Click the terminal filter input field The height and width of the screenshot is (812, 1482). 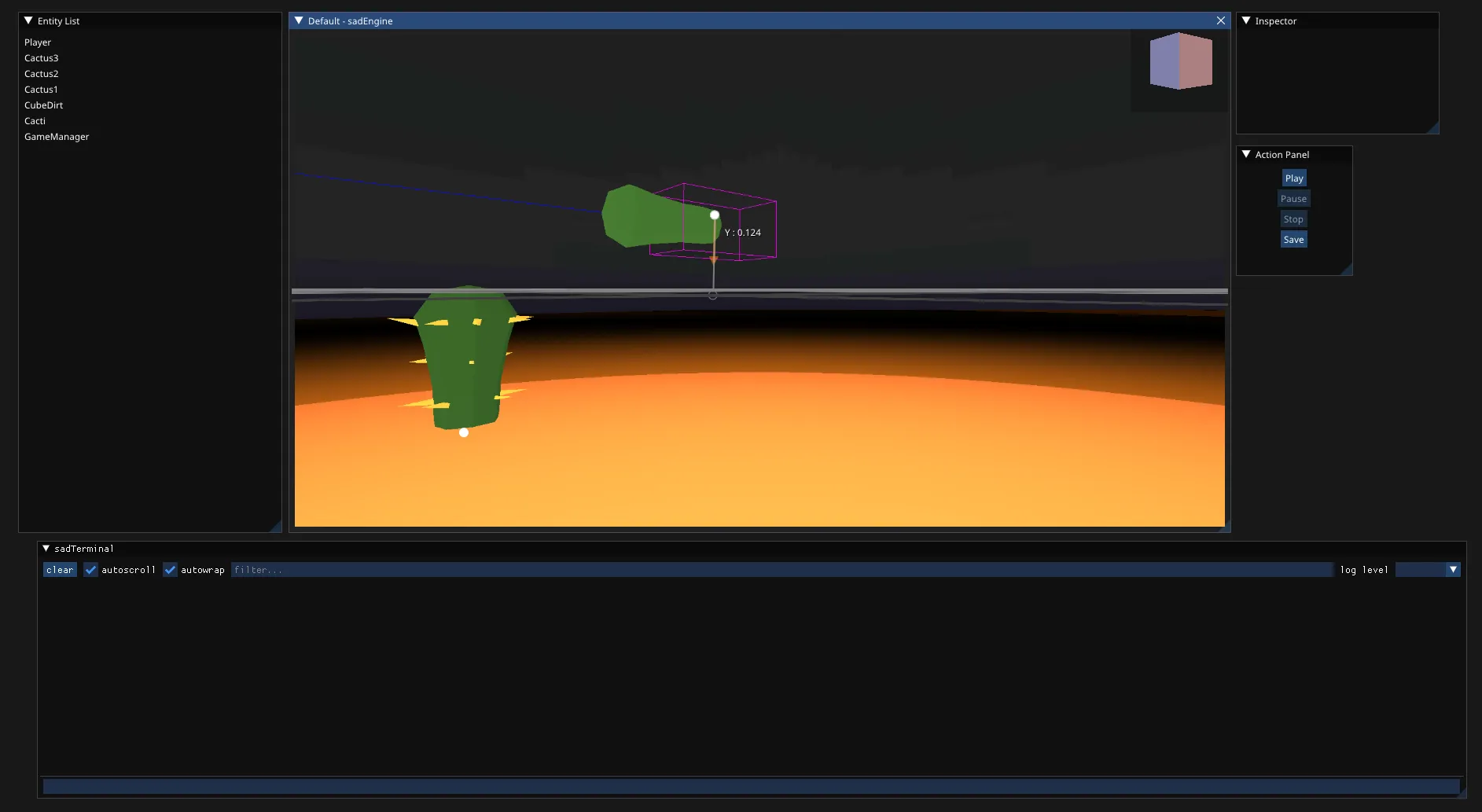point(782,570)
